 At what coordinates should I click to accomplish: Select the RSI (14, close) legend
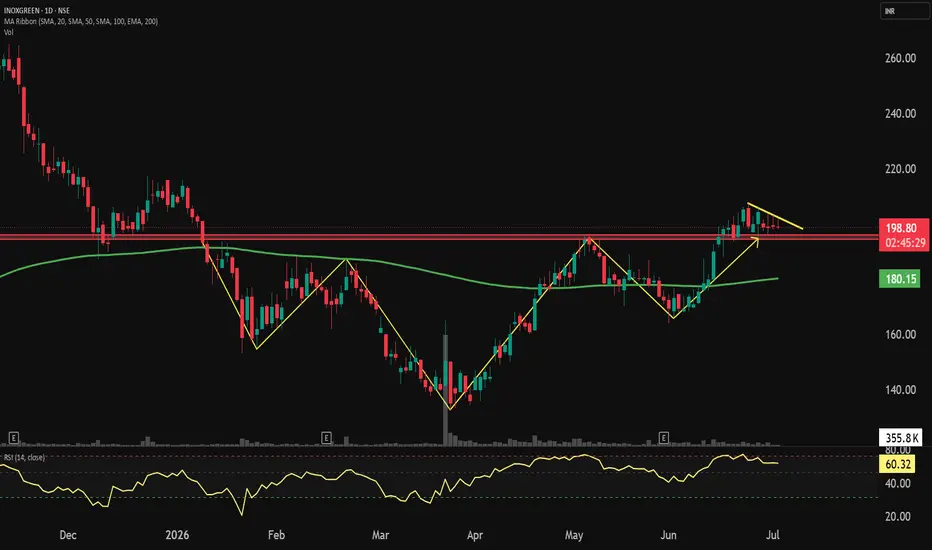(24, 457)
